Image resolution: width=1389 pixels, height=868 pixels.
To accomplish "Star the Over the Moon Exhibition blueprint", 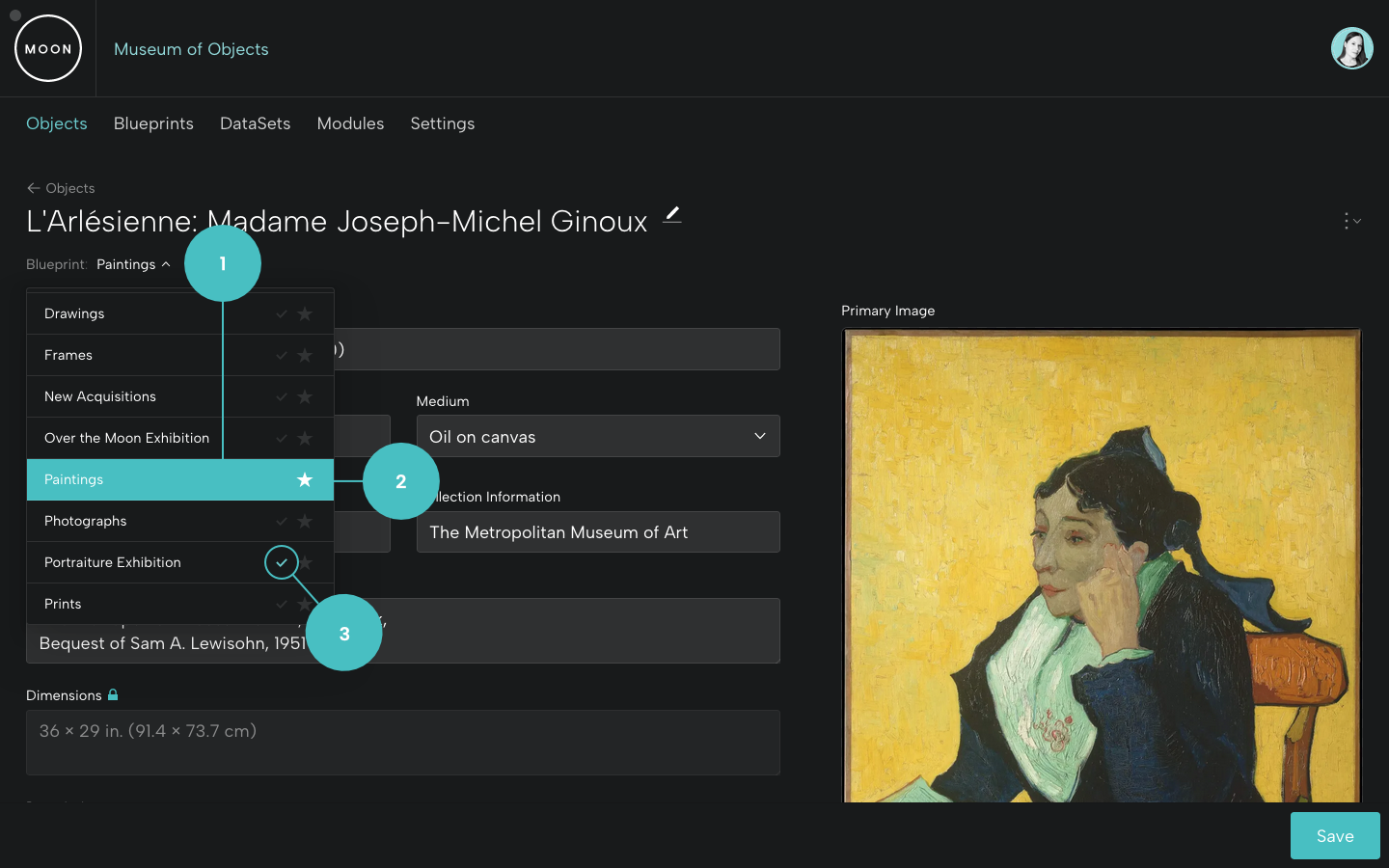I will pos(305,438).
